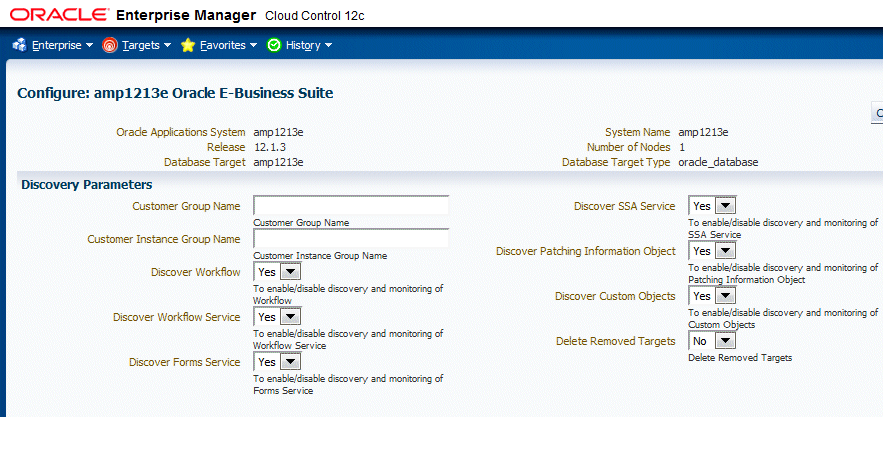Click the Oracle logo
883x450 pixels.
[x=59, y=15]
